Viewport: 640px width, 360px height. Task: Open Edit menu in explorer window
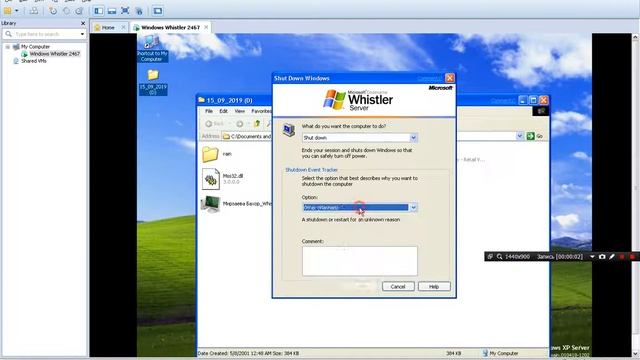tap(223, 111)
